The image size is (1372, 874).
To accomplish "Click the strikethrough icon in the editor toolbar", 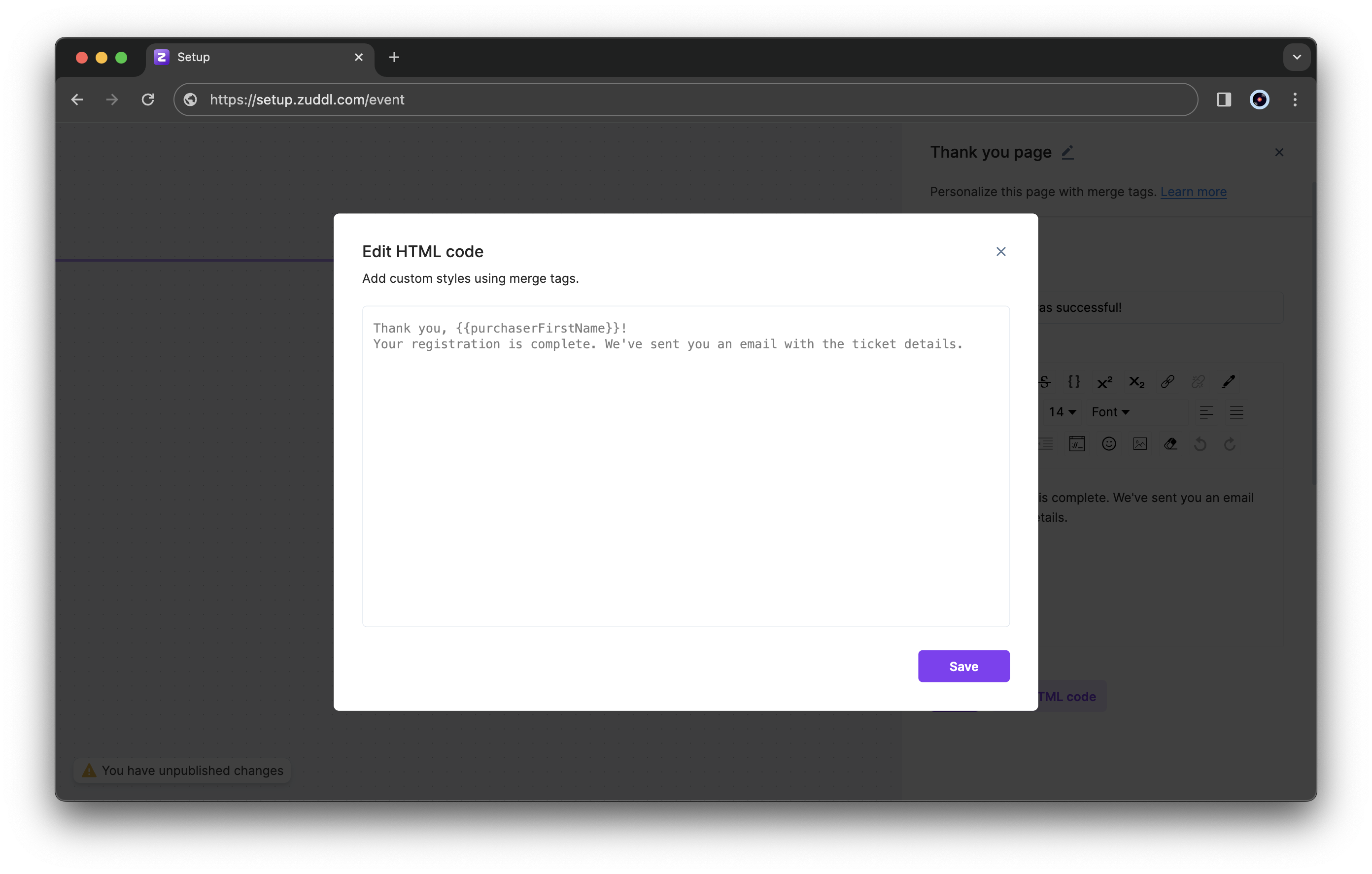I will click(x=1045, y=381).
